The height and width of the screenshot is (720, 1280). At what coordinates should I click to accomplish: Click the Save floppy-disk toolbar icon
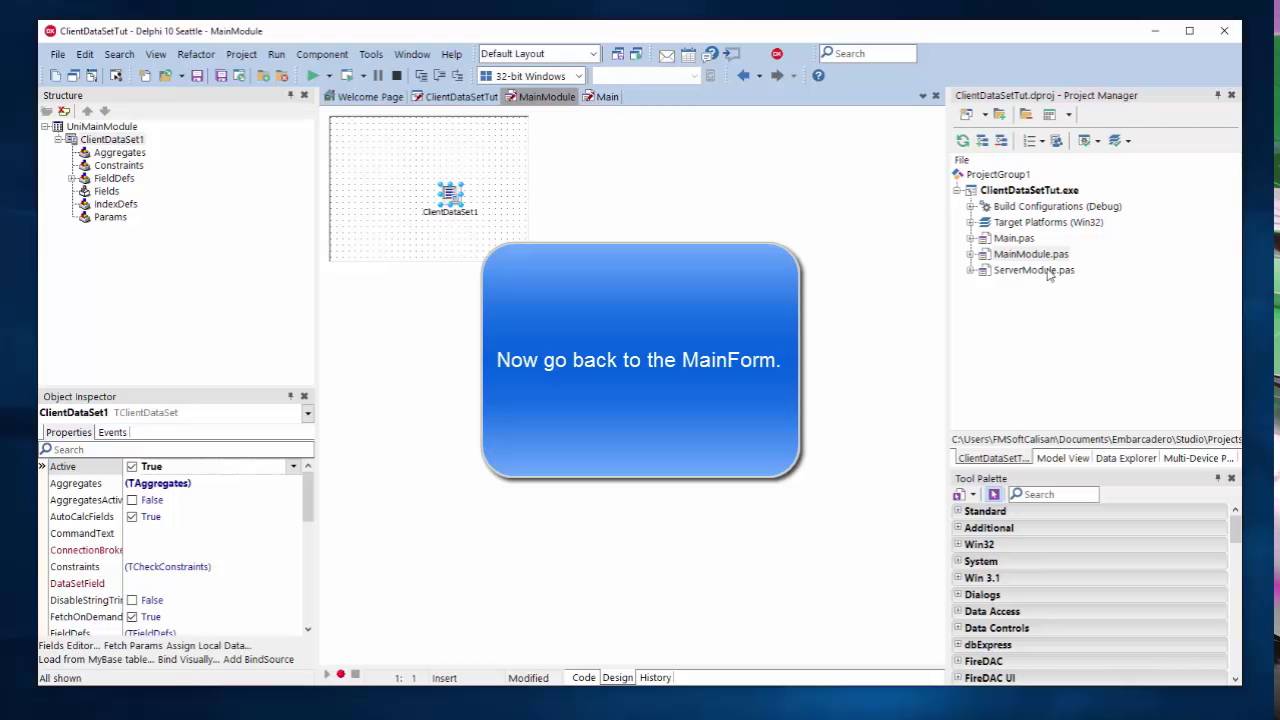(197, 76)
